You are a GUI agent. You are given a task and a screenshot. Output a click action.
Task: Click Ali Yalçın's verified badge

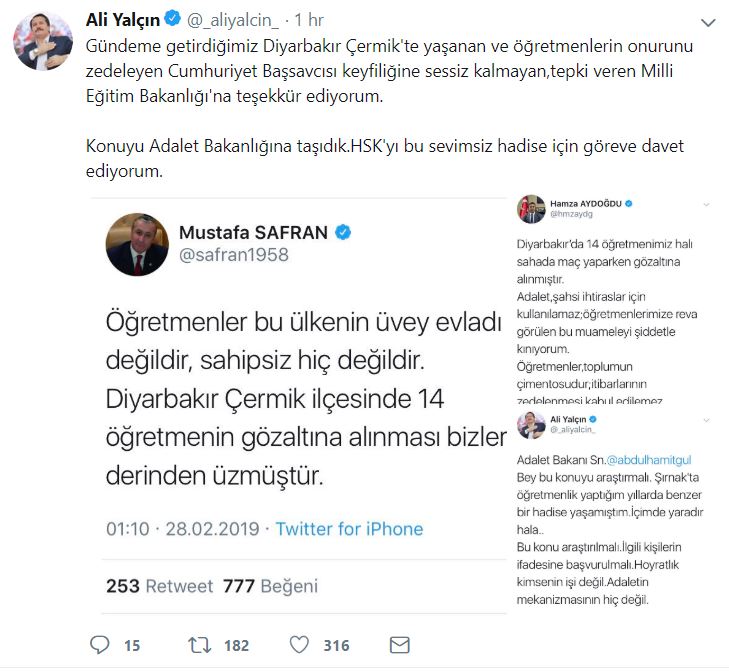point(172,19)
